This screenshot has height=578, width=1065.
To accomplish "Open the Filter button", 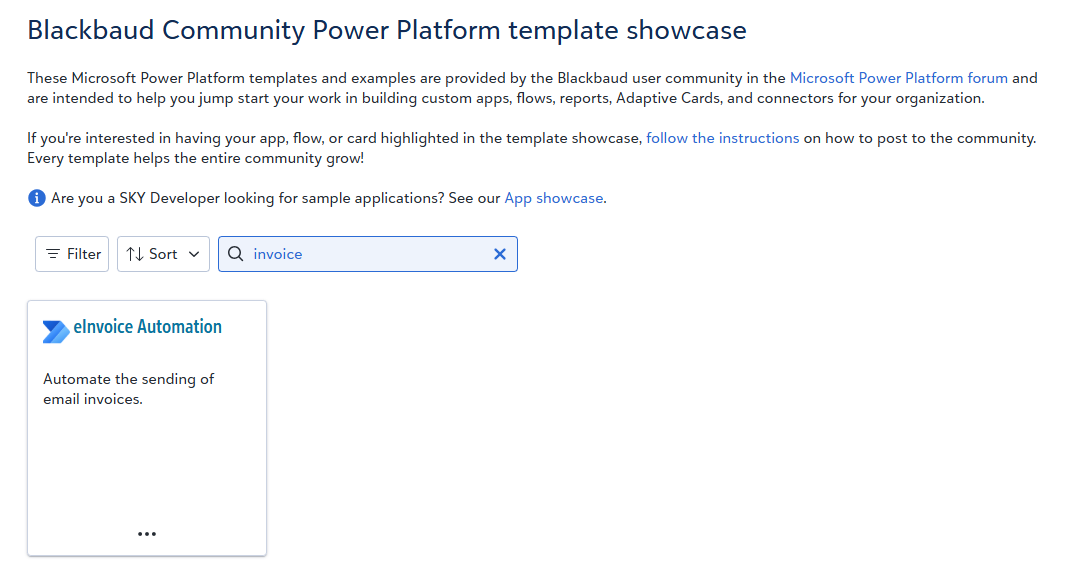I will [72, 254].
